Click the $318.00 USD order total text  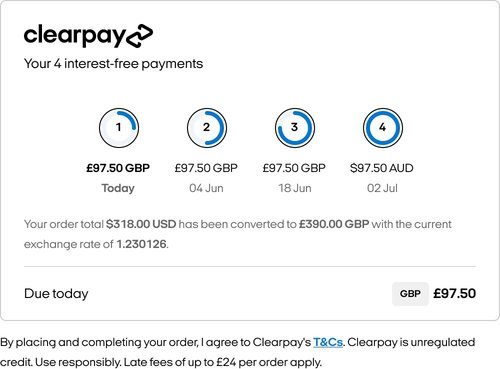[141, 224]
